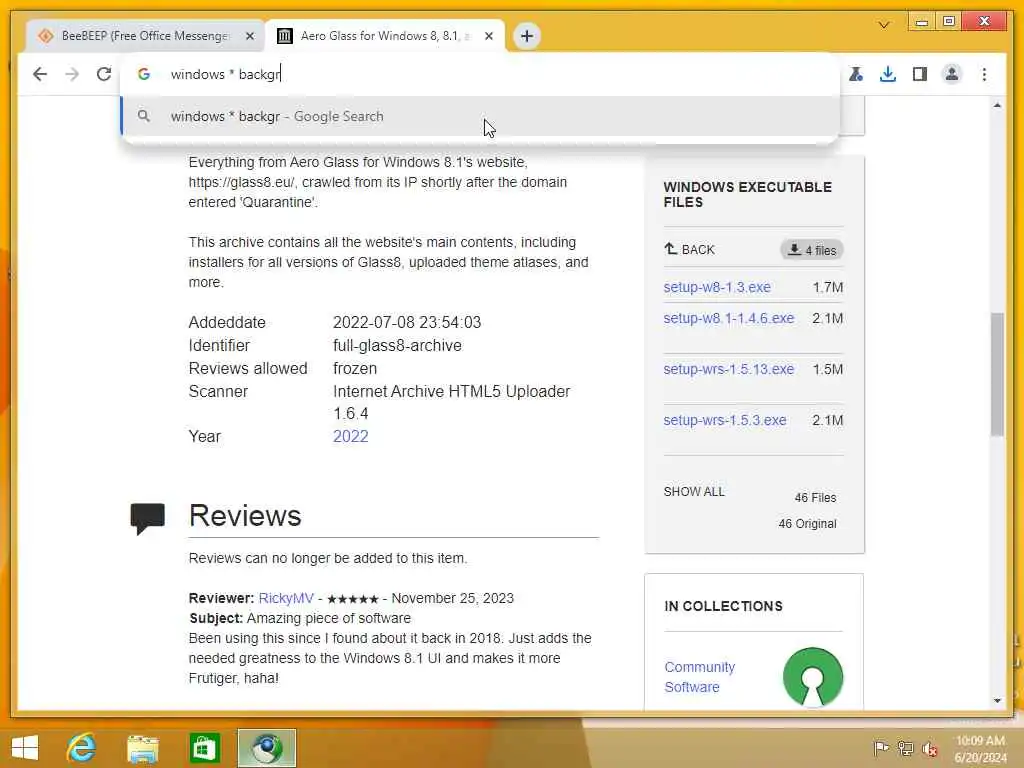Select the 'windows * backgr' Google Search suggestion

click(480, 116)
